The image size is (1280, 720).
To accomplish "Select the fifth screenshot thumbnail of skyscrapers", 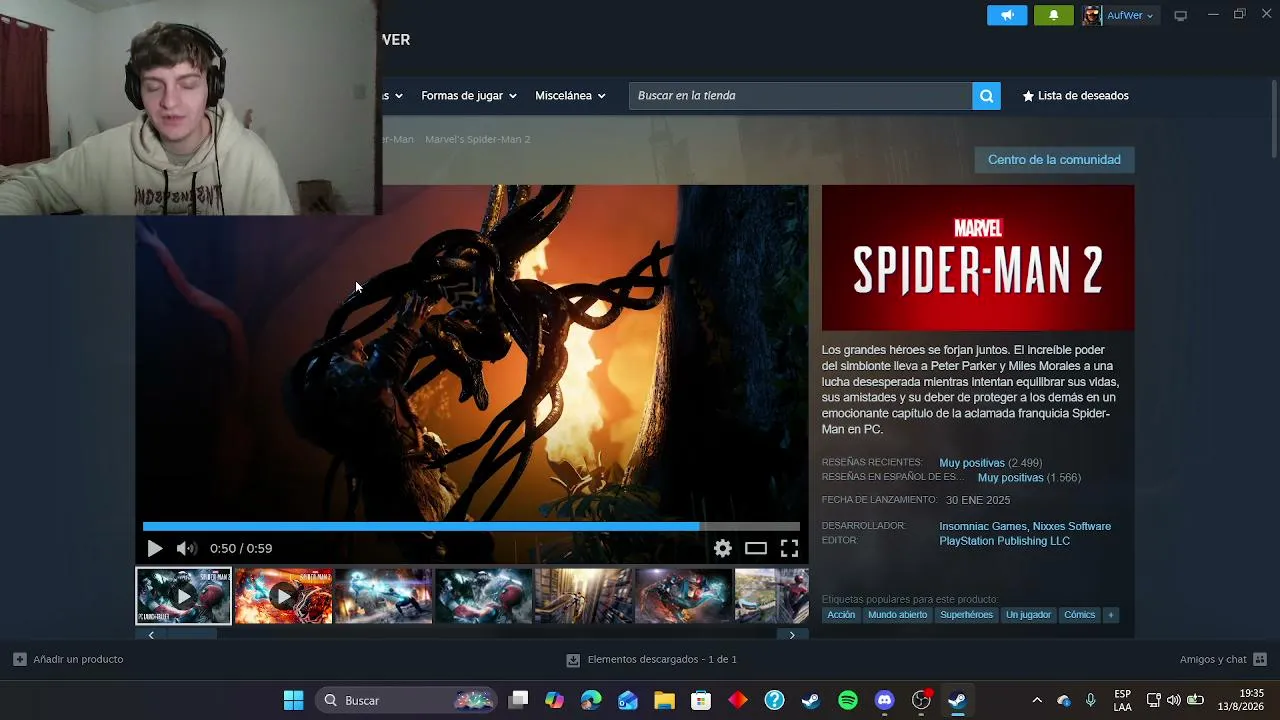I will (583, 596).
